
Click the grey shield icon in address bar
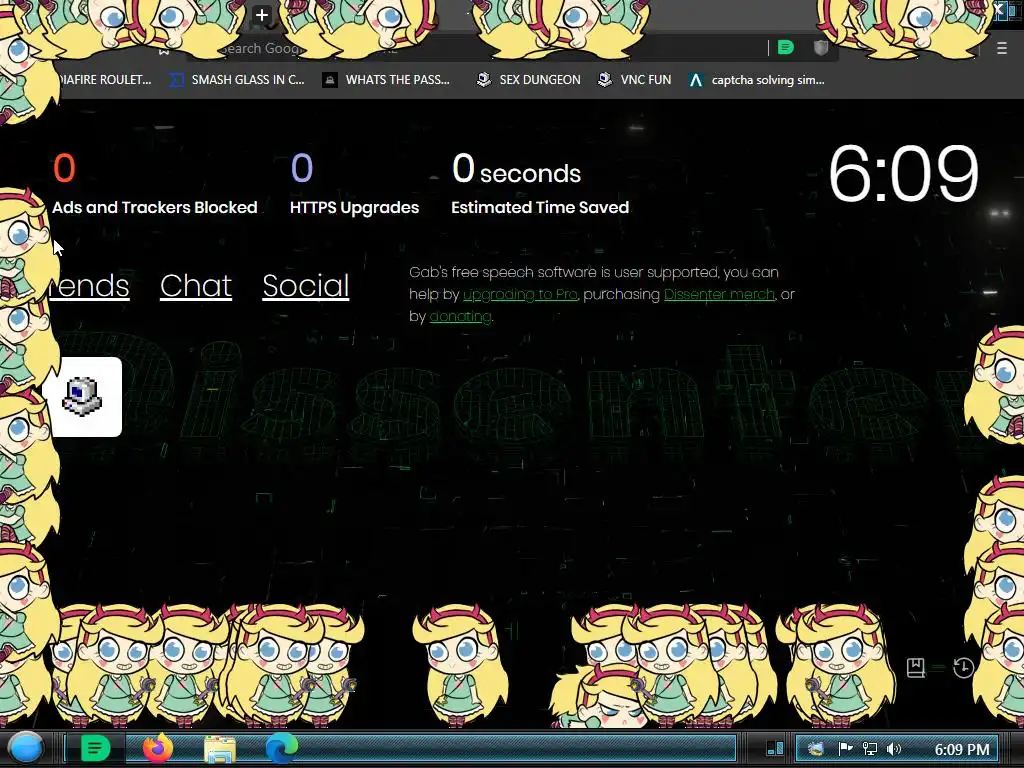[x=821, y=47]
